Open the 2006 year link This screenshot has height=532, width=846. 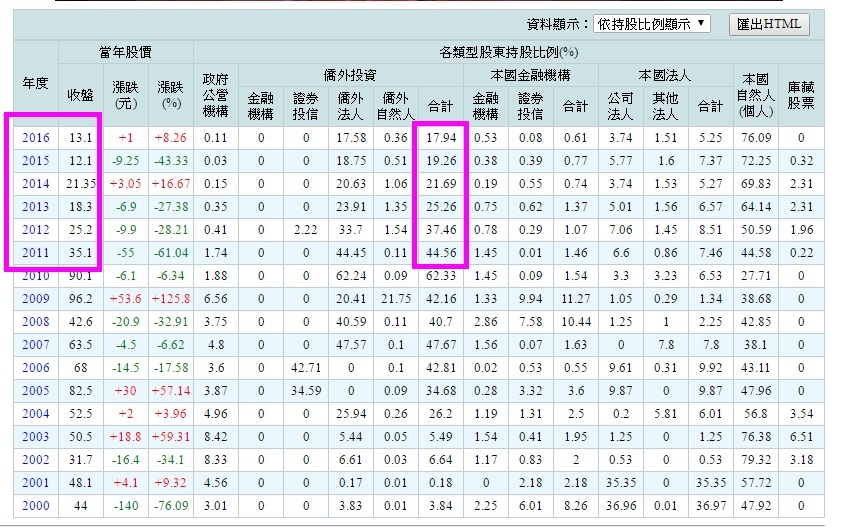pos(36,368)
